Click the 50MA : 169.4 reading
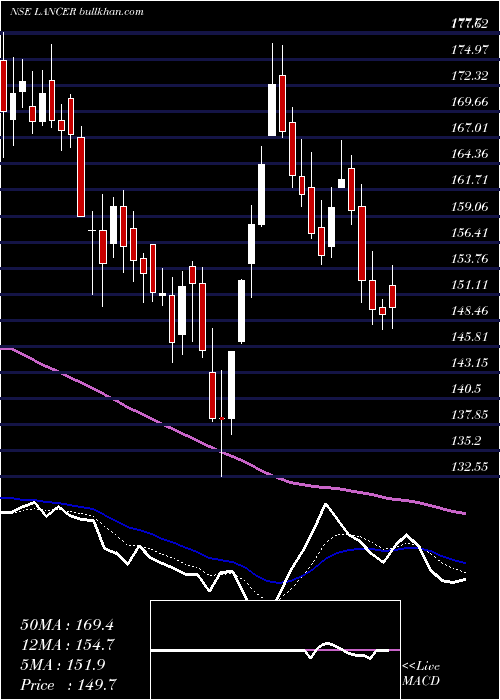The width and height of the screenshot is (500, 700). click(67, 625)
